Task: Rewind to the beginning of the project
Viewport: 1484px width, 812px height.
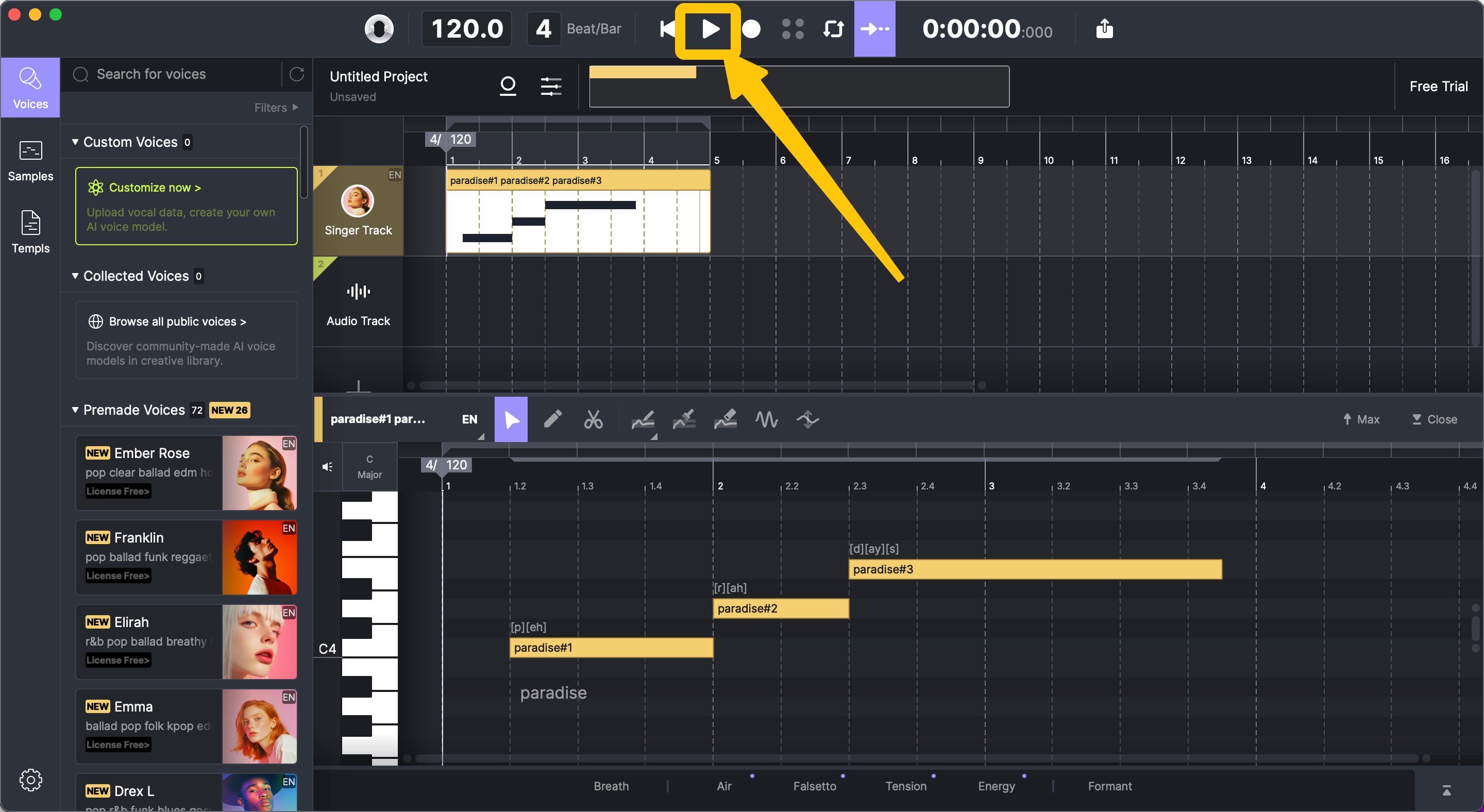Action: tap(667, 29)
